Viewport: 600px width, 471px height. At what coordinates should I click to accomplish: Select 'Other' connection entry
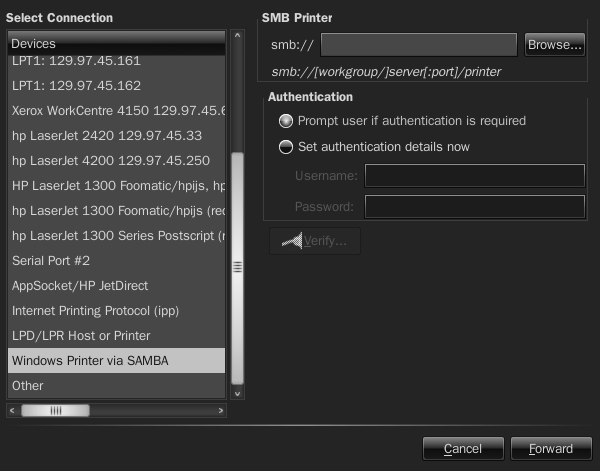[x=116, y=386]
